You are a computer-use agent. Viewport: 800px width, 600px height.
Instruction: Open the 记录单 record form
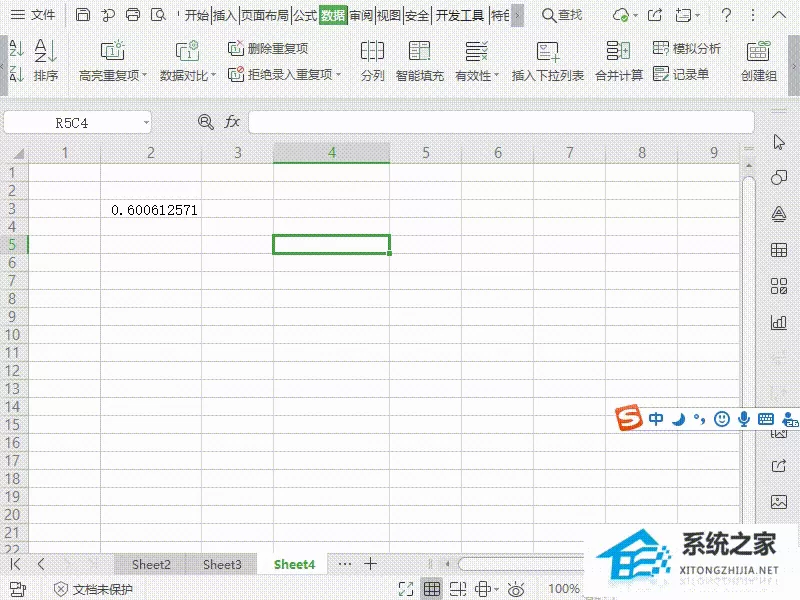(x=681, y=74)
